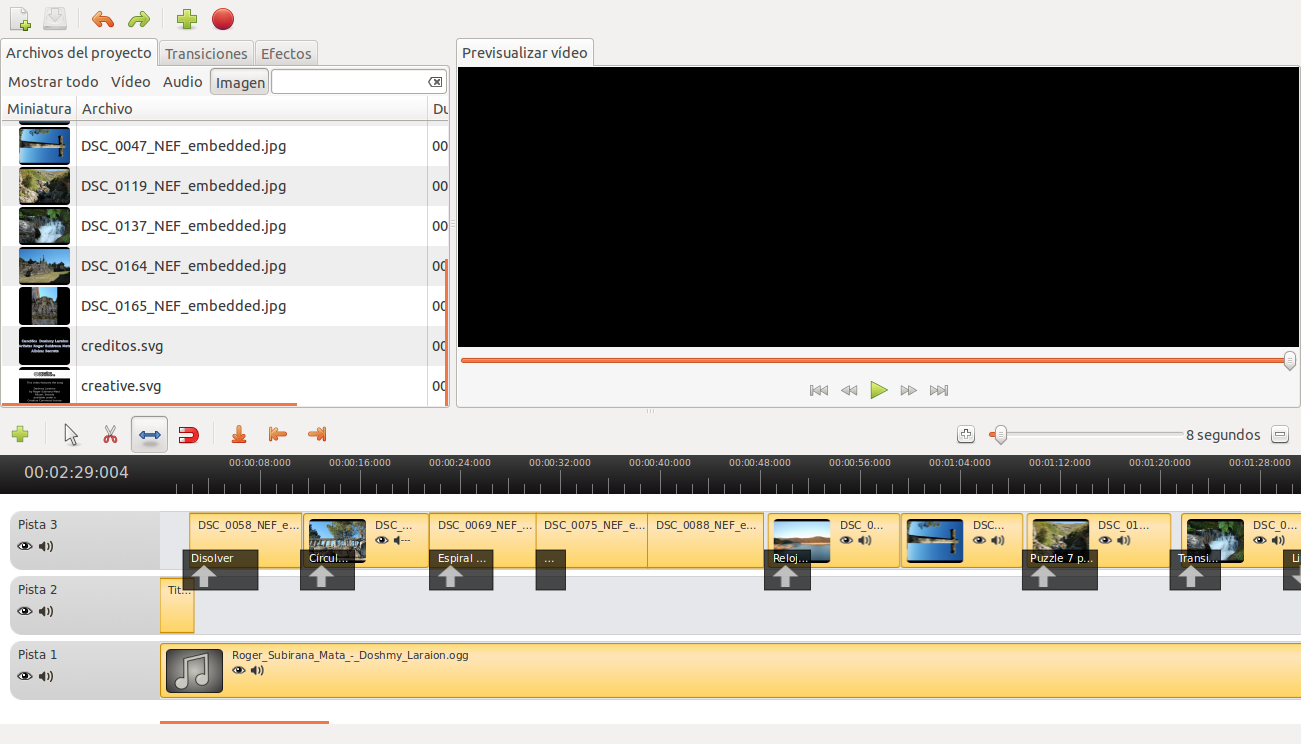The width and height of the screenshot is (1301, 744).
Task: Switch to the Transiciones tab
Action: click(205, 53)
